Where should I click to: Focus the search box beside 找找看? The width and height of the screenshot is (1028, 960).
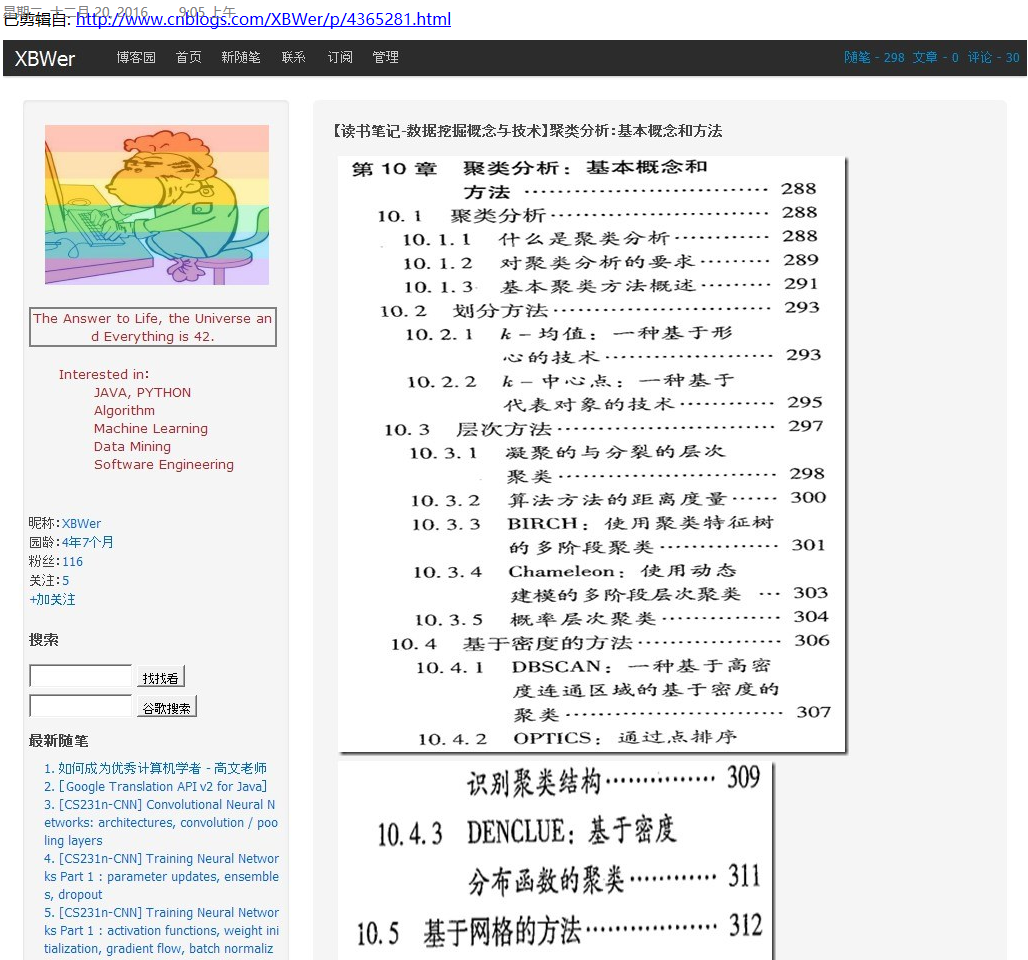point(81,675)
